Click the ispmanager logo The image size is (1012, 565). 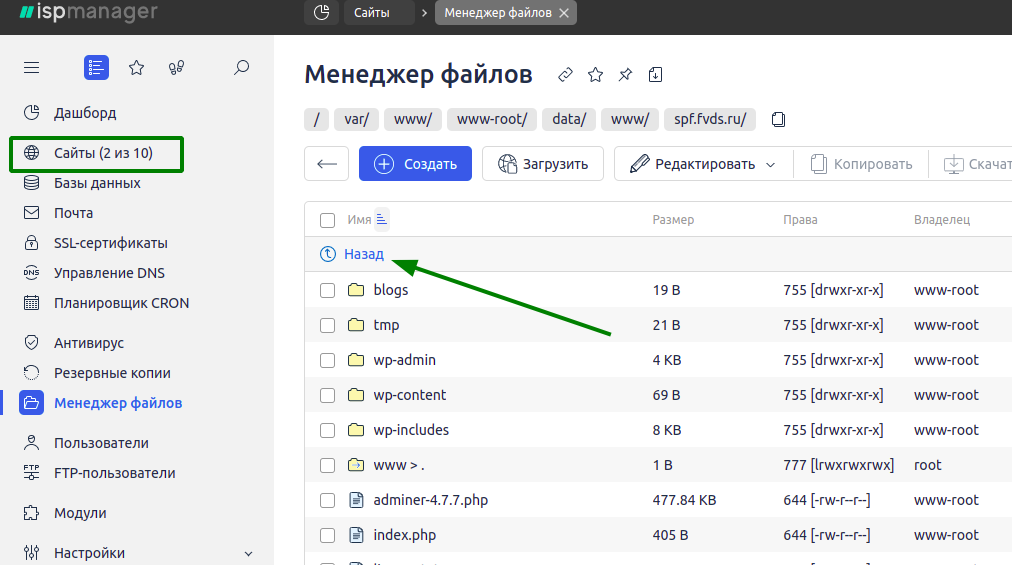pyautogui.click(x=88, y=12)
